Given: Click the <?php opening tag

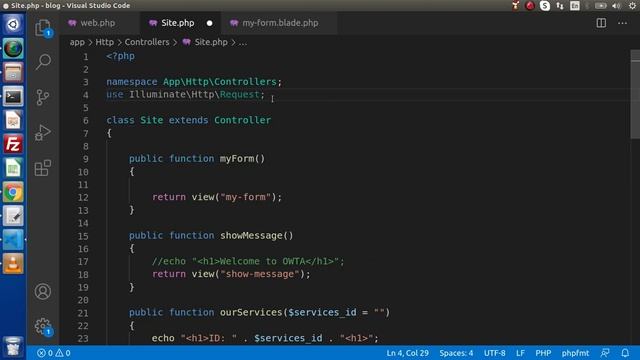Looking at the screenshot, I should click(120, 56).
